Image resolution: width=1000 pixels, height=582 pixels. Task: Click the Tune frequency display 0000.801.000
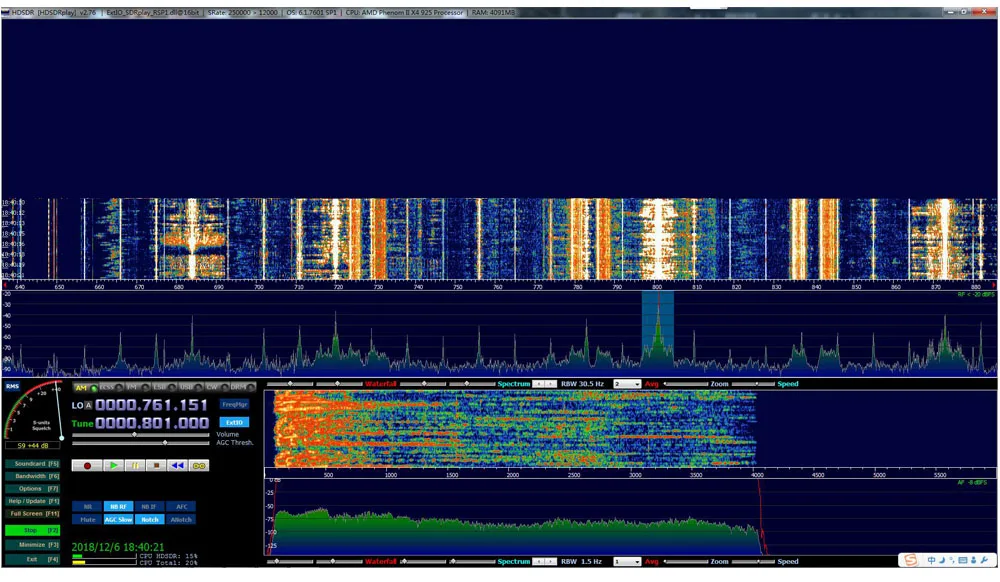coord(152,423)
